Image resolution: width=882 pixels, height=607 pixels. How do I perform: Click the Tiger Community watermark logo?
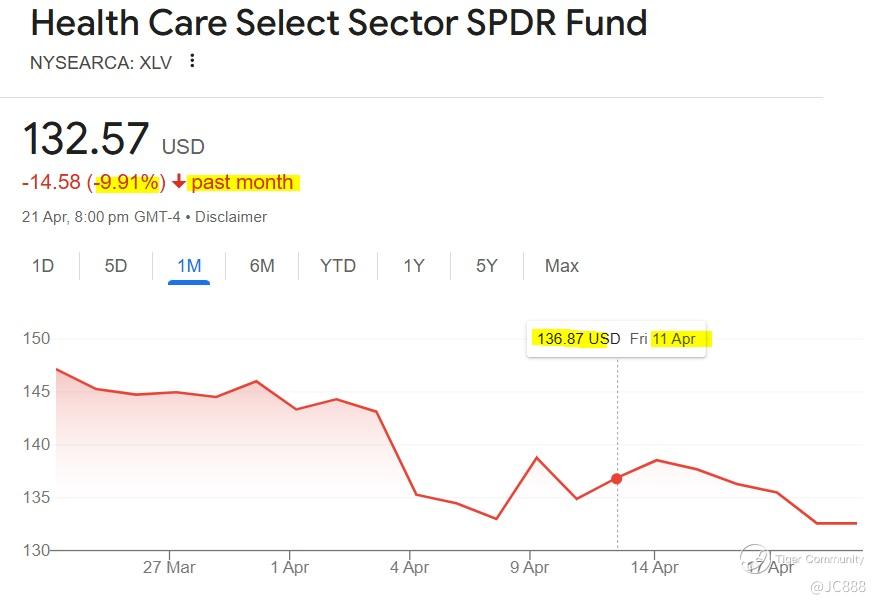[754, 558]
